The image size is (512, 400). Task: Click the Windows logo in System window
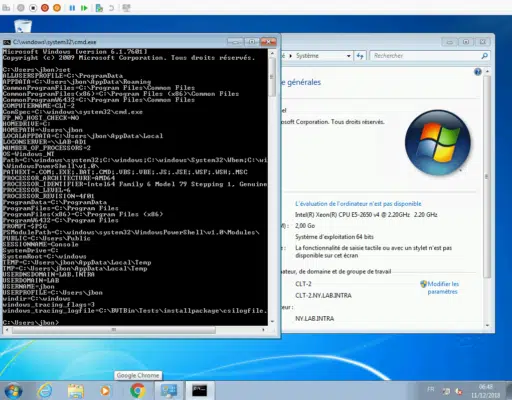(x=438, y=143)
